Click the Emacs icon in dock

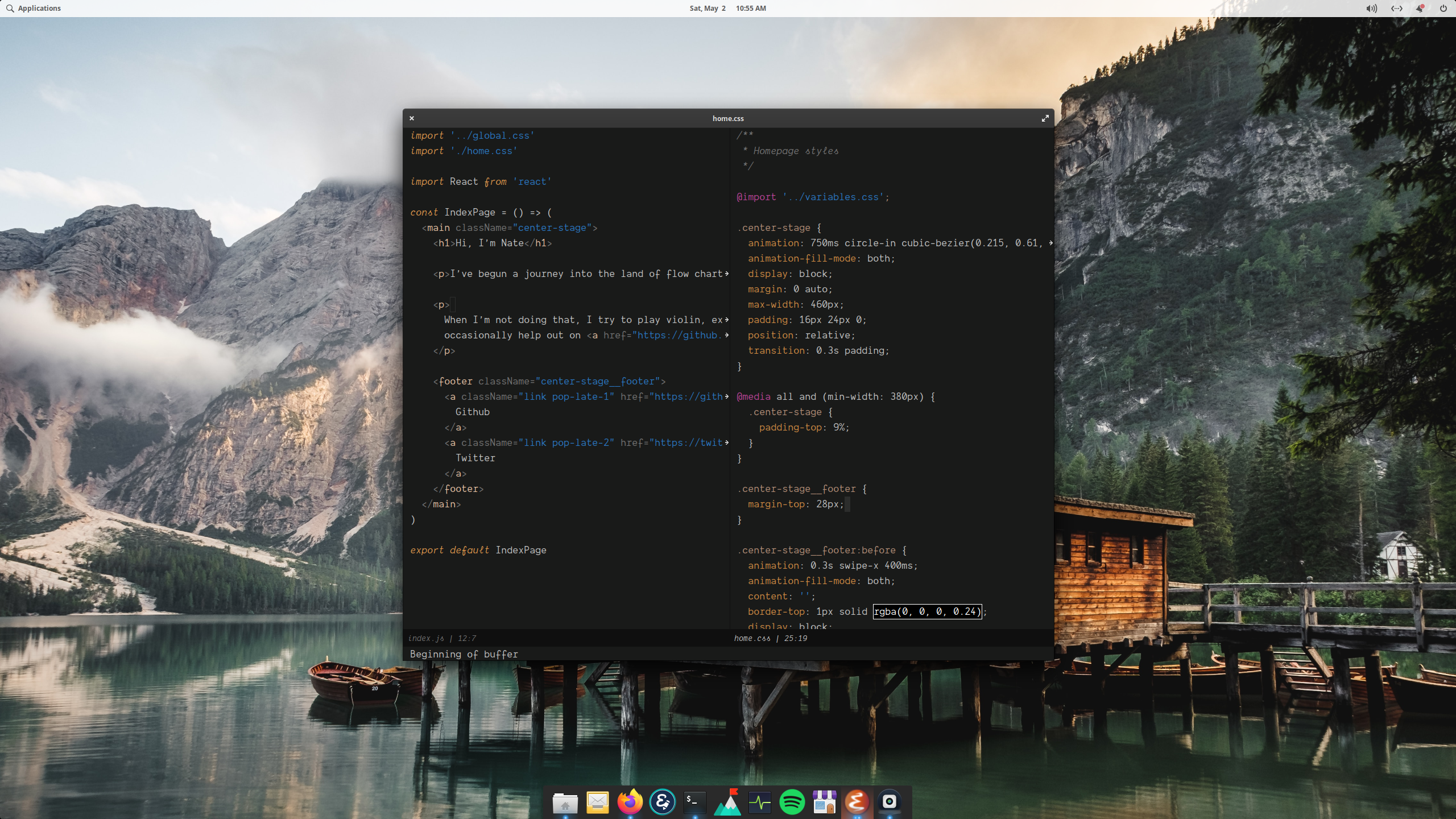tap(857, 803)
